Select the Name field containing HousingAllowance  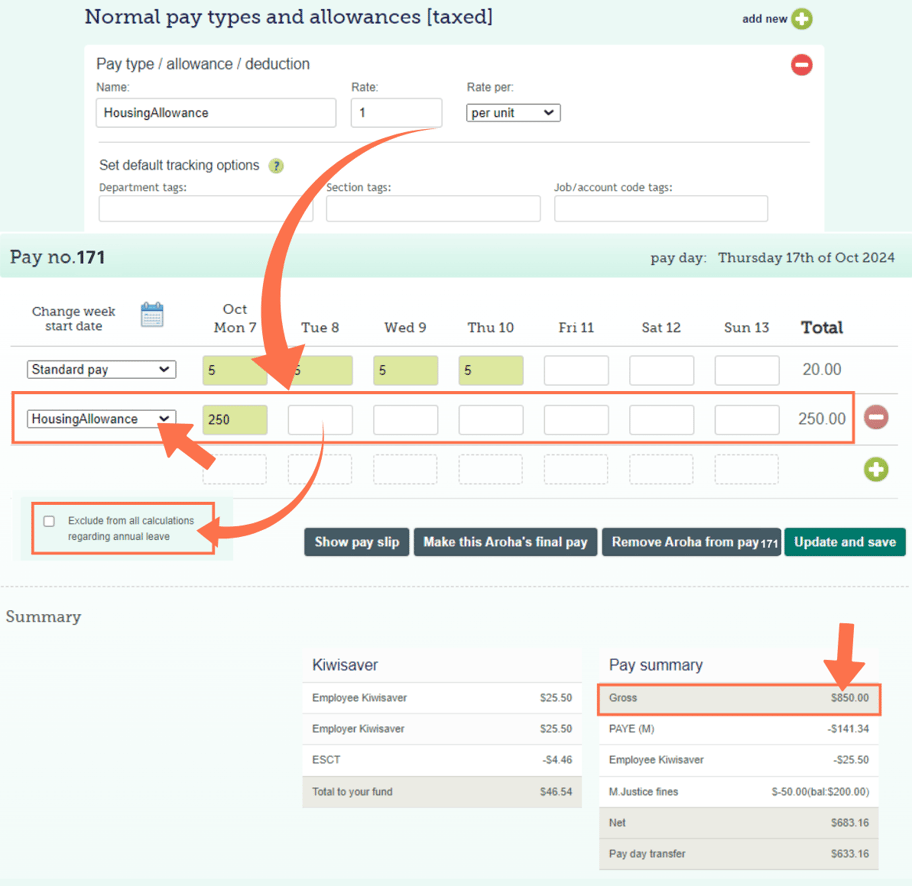pyautogui.click(x=215, y=113)
